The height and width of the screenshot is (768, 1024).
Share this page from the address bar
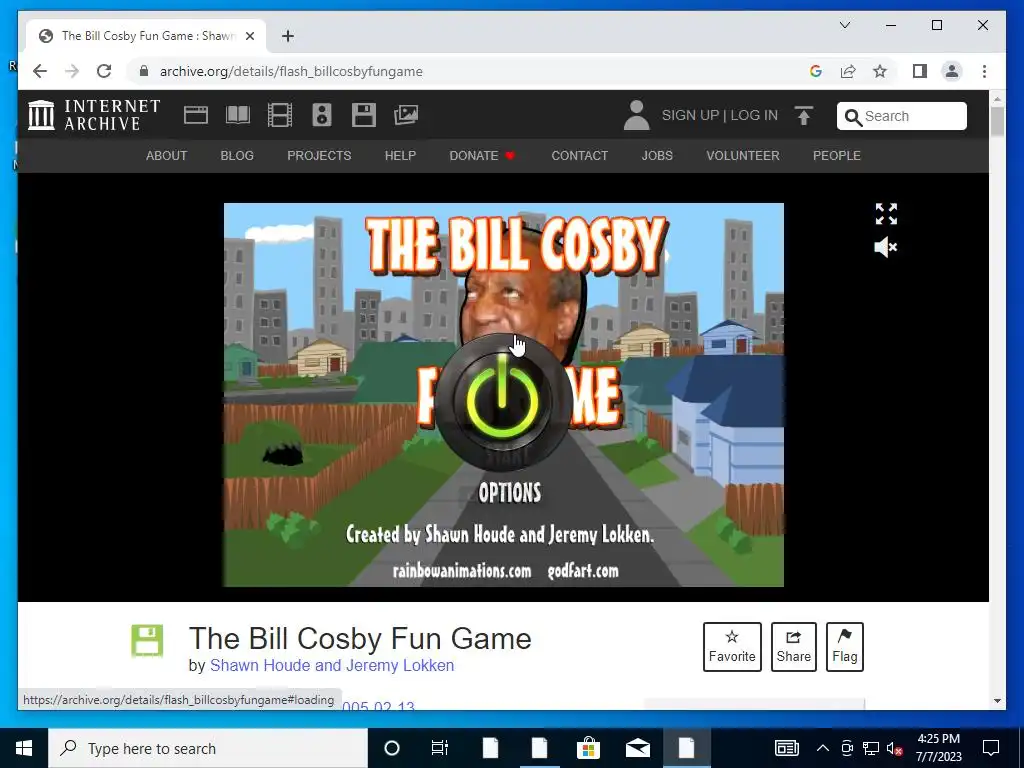(848, 71)
